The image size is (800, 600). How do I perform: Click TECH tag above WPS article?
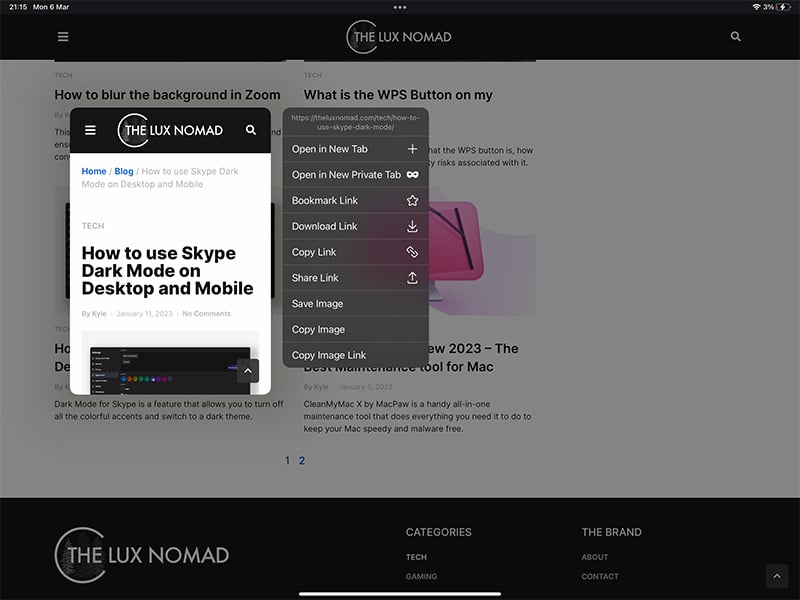pyautogui.click(x=313, y=75)
